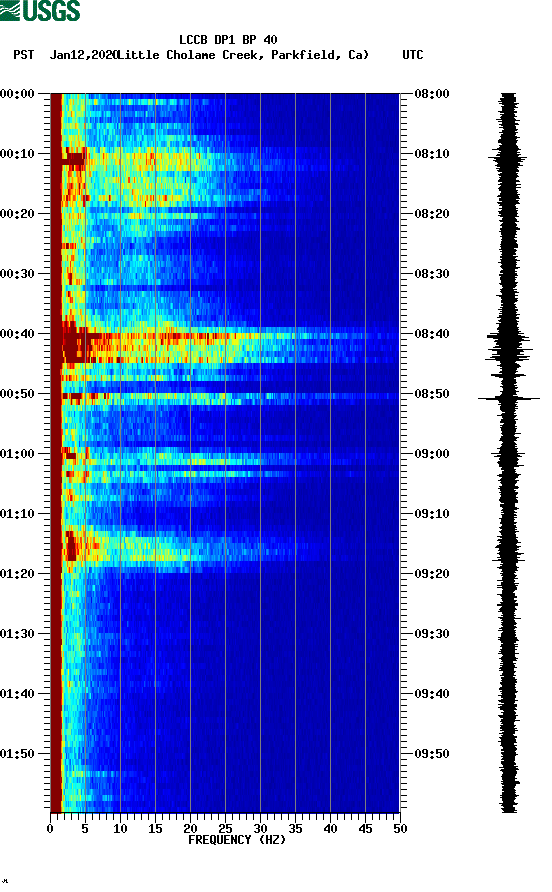Viewport: 552px width, 892px height.
Task: Click the 15 Hz frequency axis label
Action: pyautogui.click(x=155, y=829)
